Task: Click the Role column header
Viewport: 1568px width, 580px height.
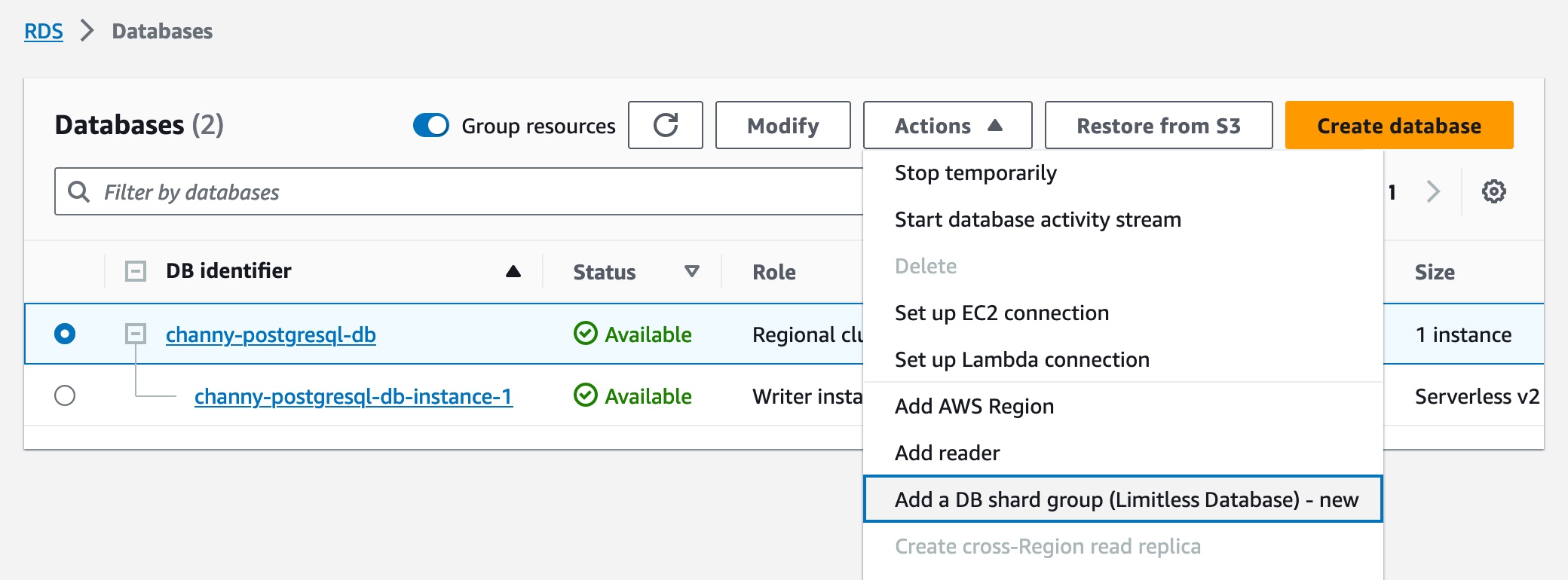Action: coord(774,272)
